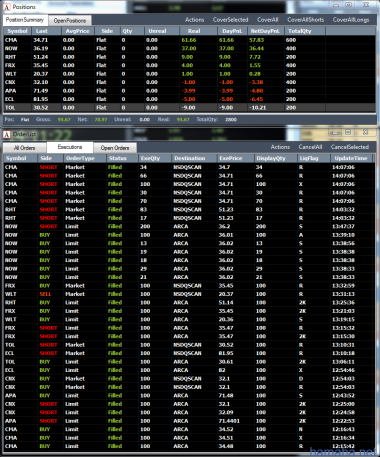Click the CoverAllLongs button

click(x=351, y=20)
